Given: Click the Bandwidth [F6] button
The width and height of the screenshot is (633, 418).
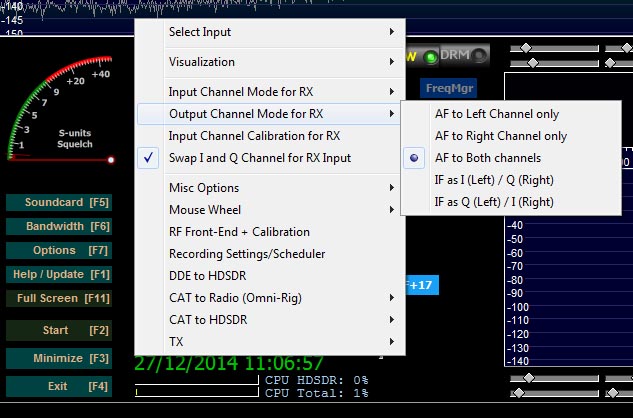Looking at the screenshot, I should [x=59, y=226].
